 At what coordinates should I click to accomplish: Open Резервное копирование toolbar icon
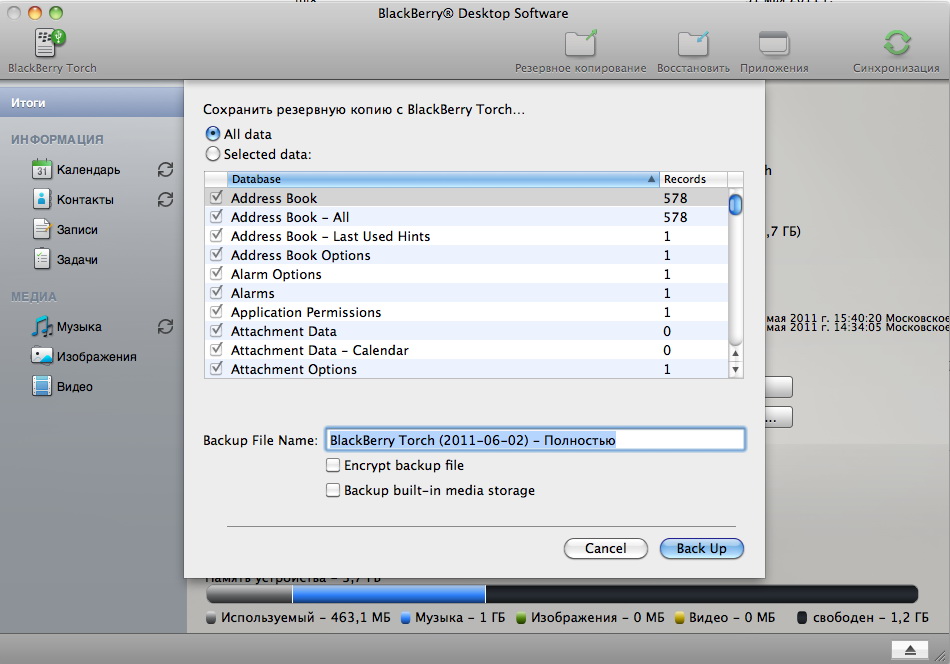click(x=580, y=43)
